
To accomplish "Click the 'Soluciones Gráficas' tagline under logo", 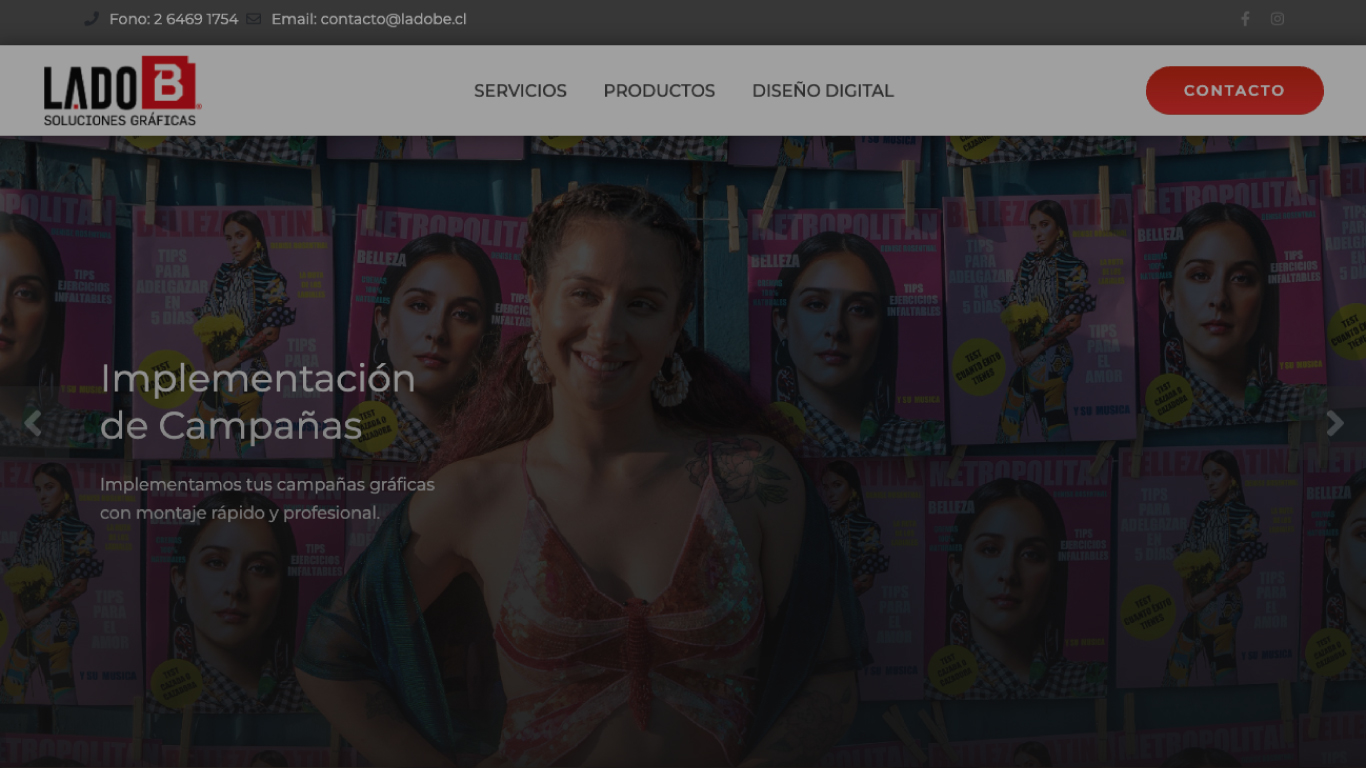I will click(120, 121).
